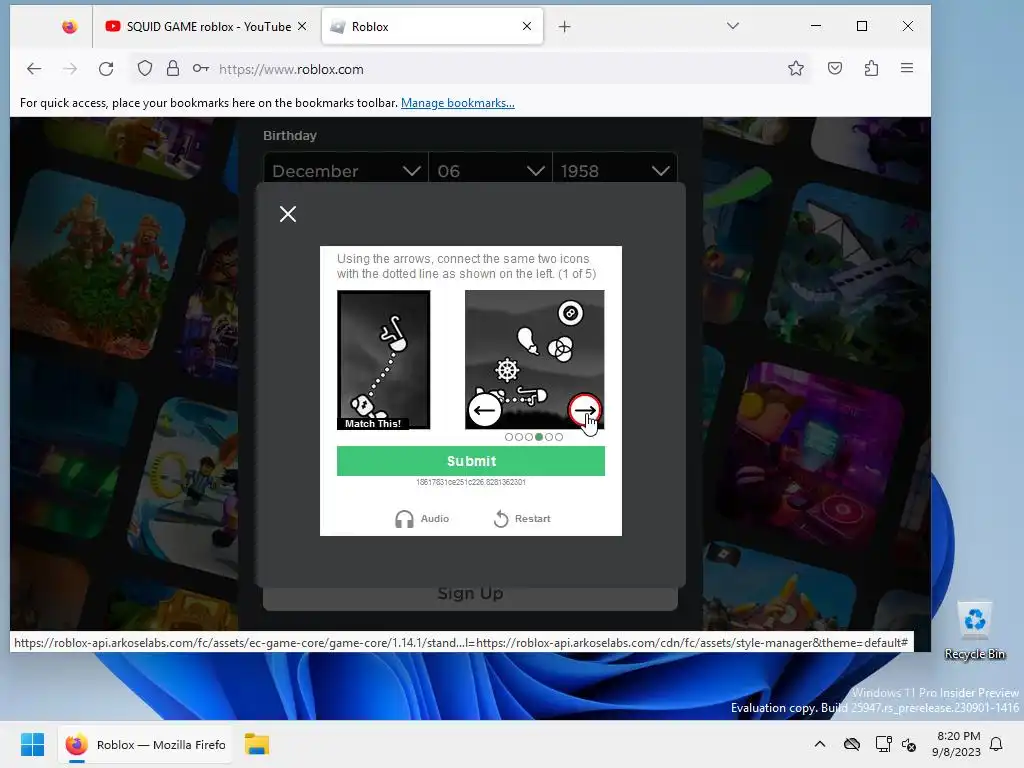1024x768 pixels.
Task: Open the Windows Start menu
Action: coord(32,744)
